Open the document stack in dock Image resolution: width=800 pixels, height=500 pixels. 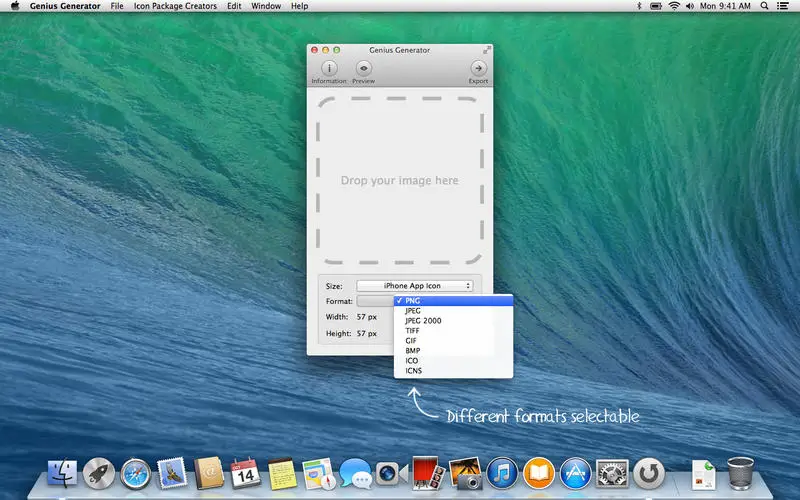(704, 474)
